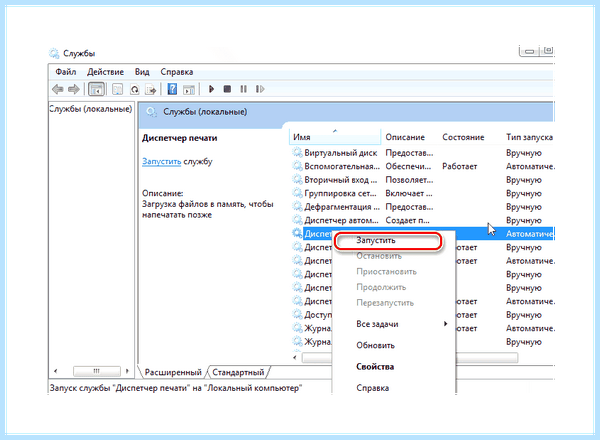
Task: Choose Справка in context menu
Action: point(394,388)
